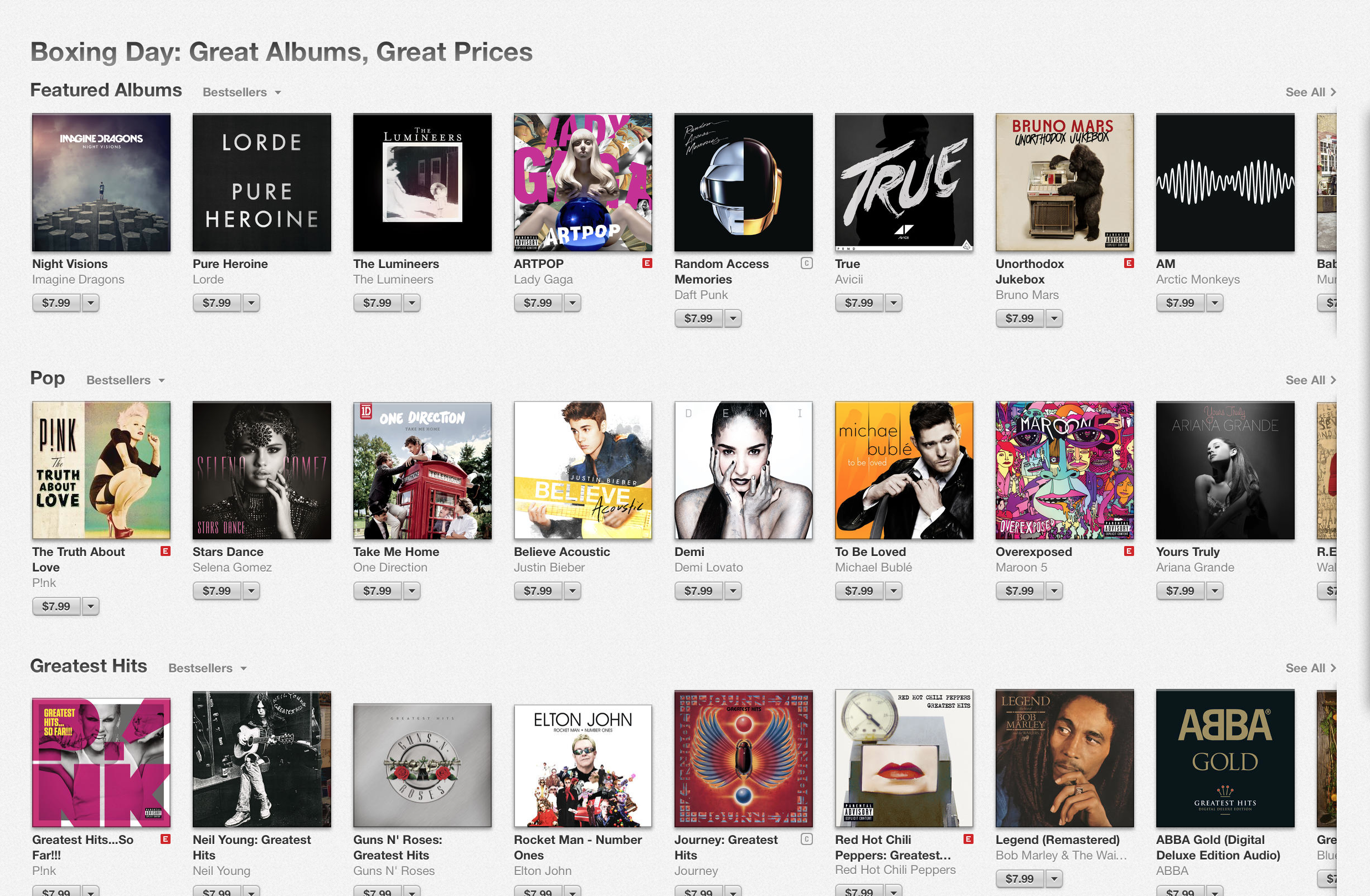Click the explicit badge next to The Truth About Love

tap(165, 552)
